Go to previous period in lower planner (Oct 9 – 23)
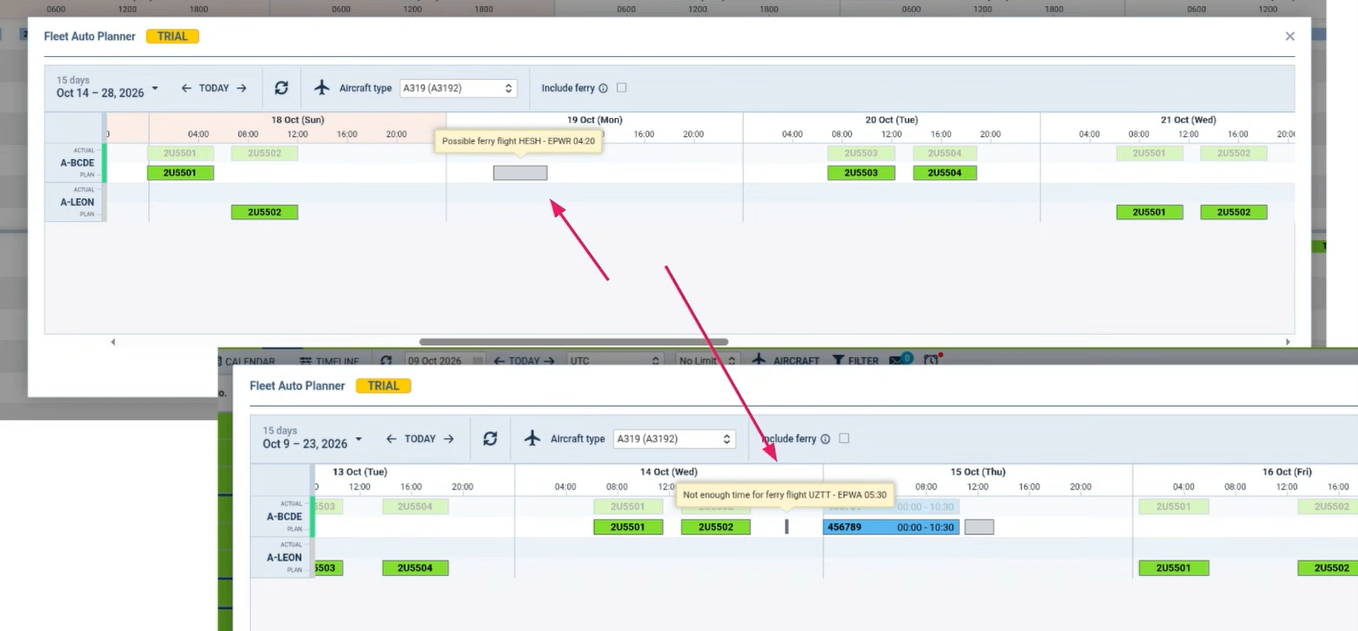The height and width of the screenshot is (631, 1358). (392, 439)
